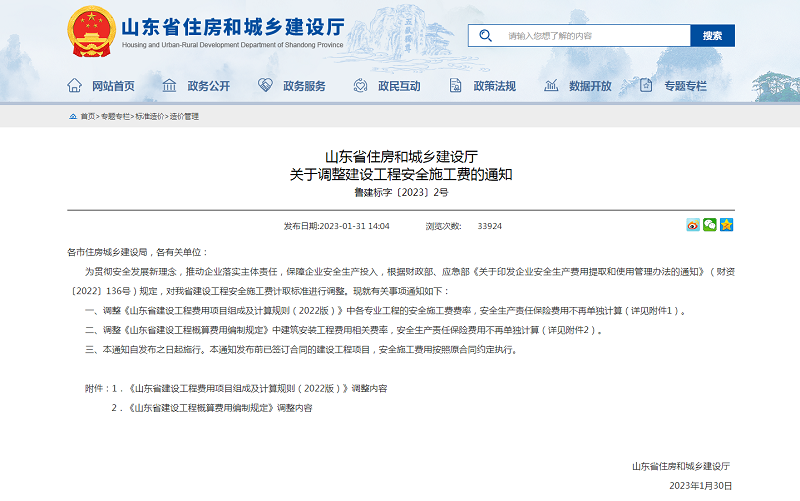
Task: Click the chart icon beside 数据开放
Action: (x=551, y=86)
